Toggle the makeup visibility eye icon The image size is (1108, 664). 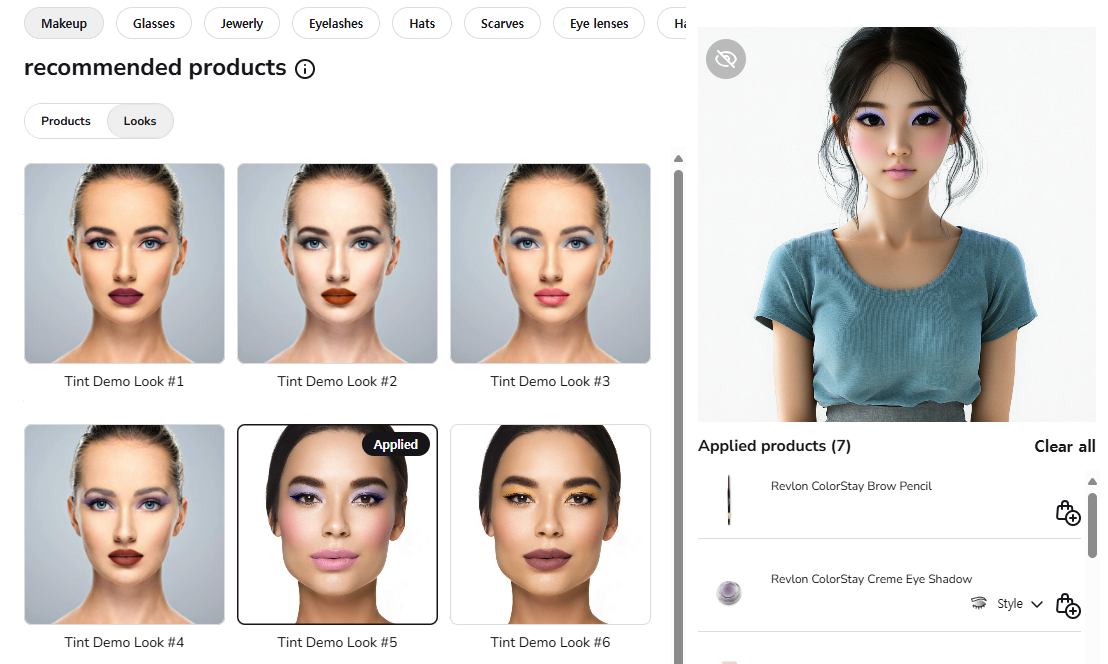pyautogui.click(x=726, y=59)
